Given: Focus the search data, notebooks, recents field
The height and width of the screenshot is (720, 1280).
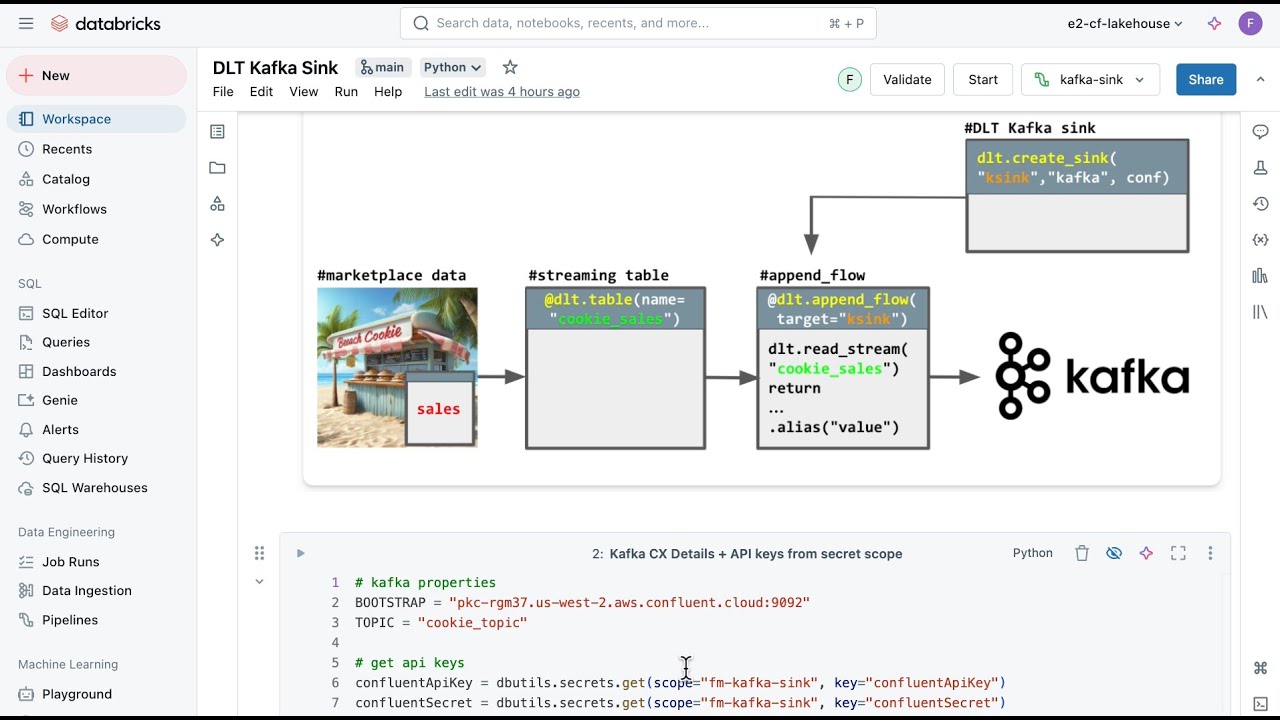Looking at the screenshot, I should [x=638, y=23].
